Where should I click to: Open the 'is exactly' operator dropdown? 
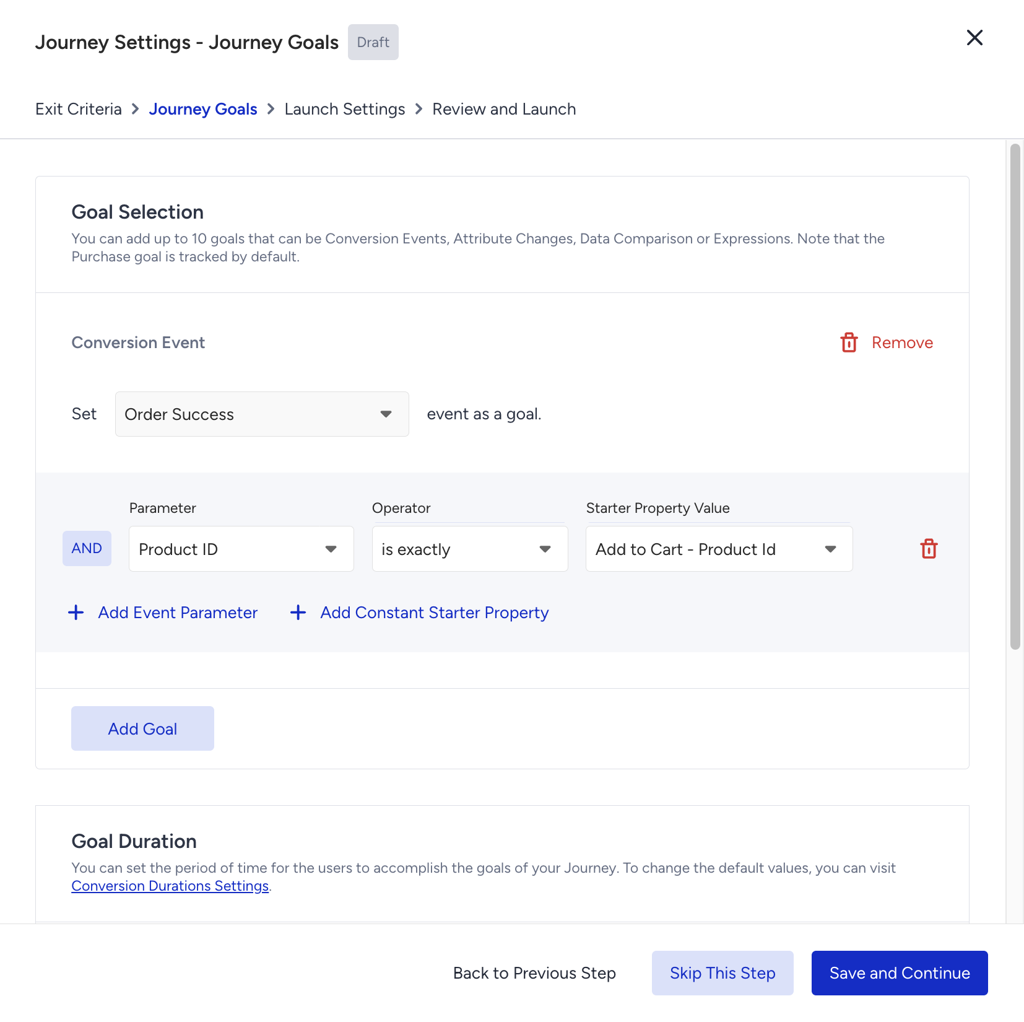(470, 549)
